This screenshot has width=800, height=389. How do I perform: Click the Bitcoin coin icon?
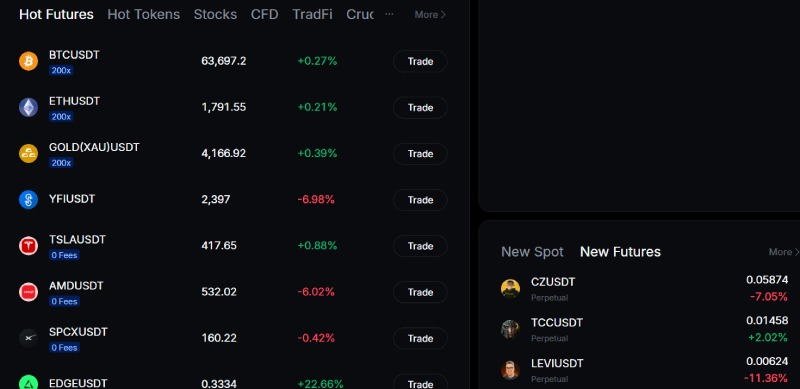tap(29, 61)
